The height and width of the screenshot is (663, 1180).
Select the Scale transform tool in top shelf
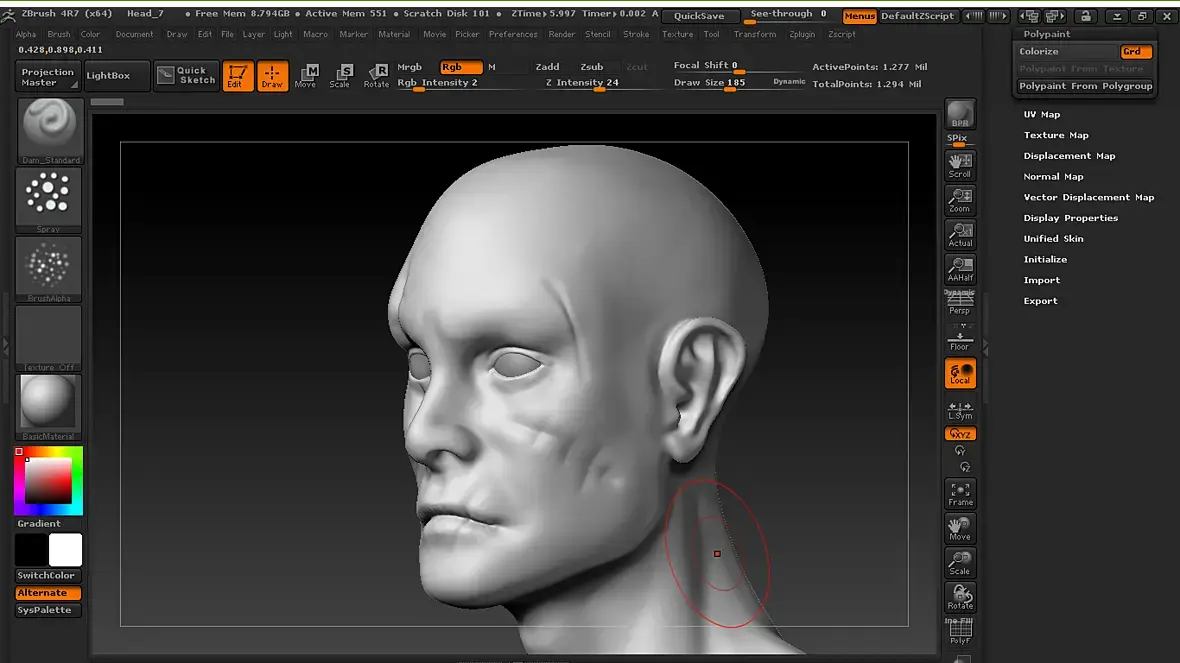[x=341, y=76]
